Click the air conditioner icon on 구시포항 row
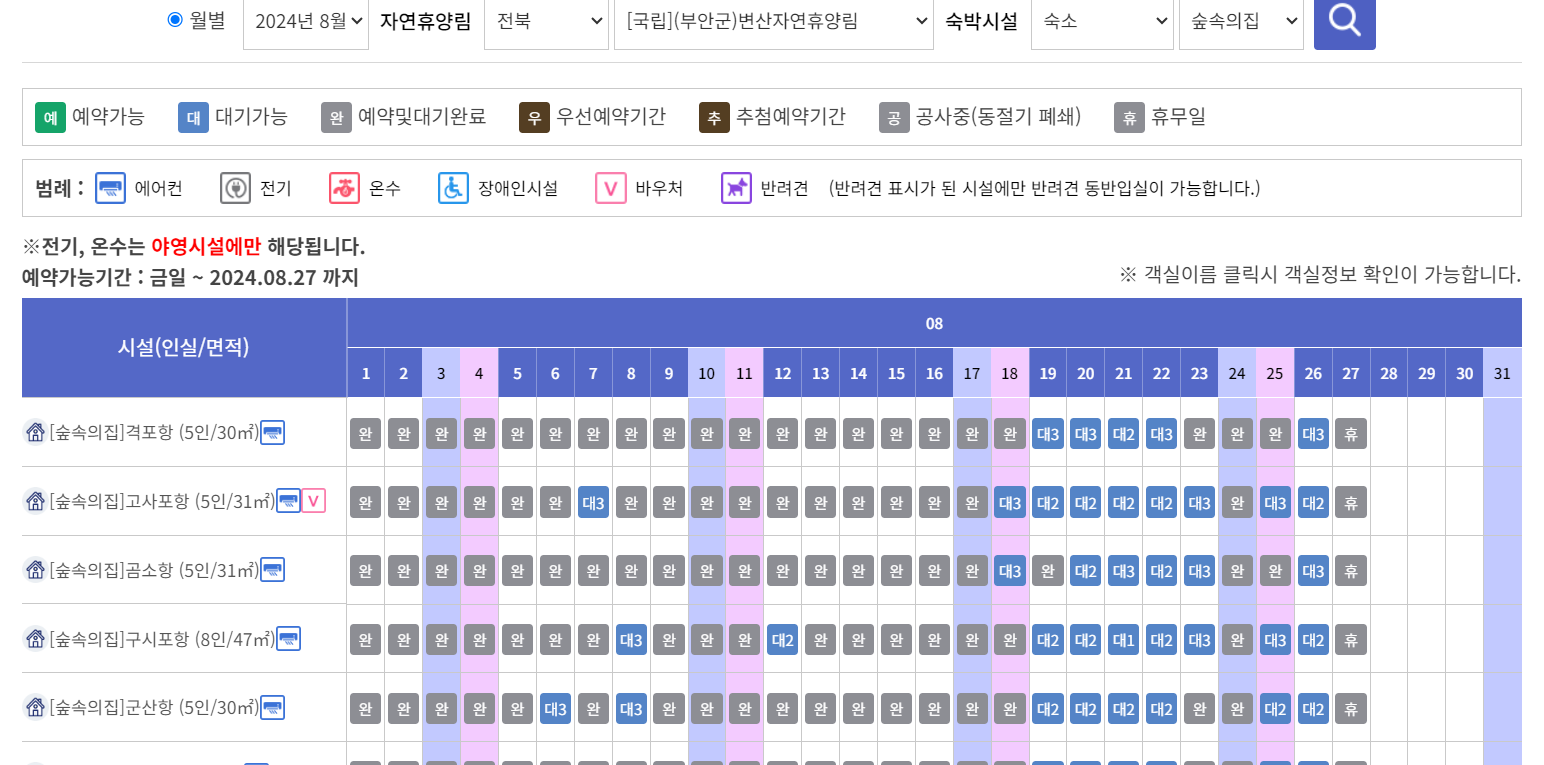This screenshot has height=765, width=1544. [x=288, y=638]
